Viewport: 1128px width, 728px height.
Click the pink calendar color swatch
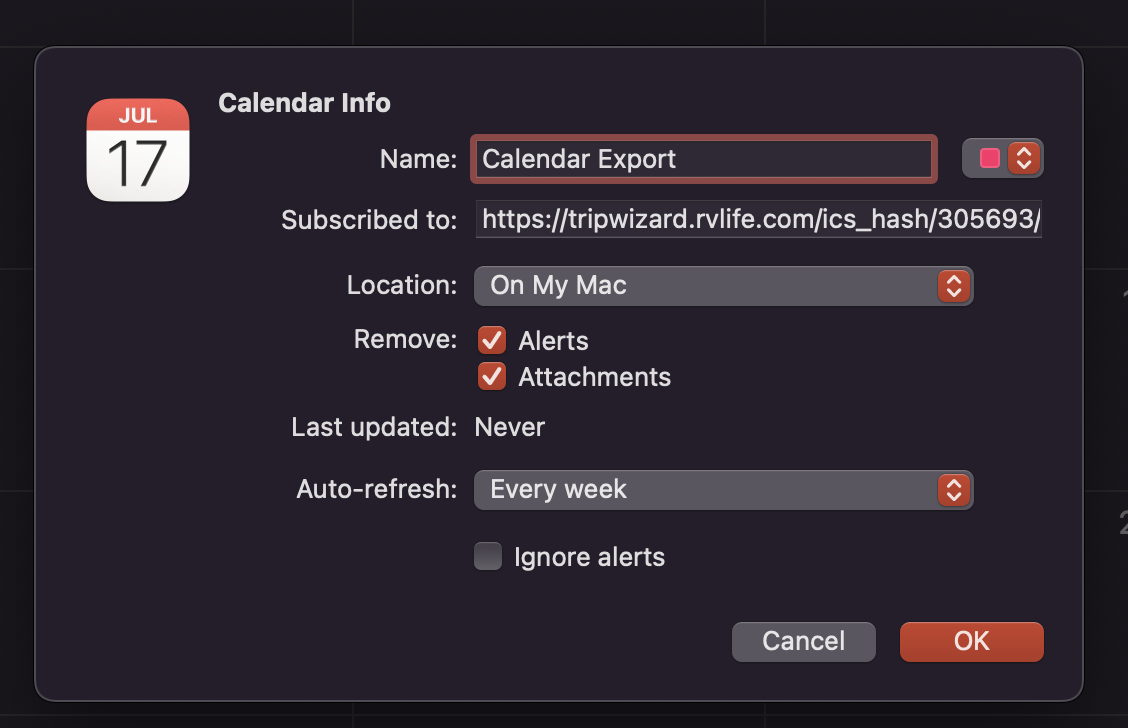(989, 158)
